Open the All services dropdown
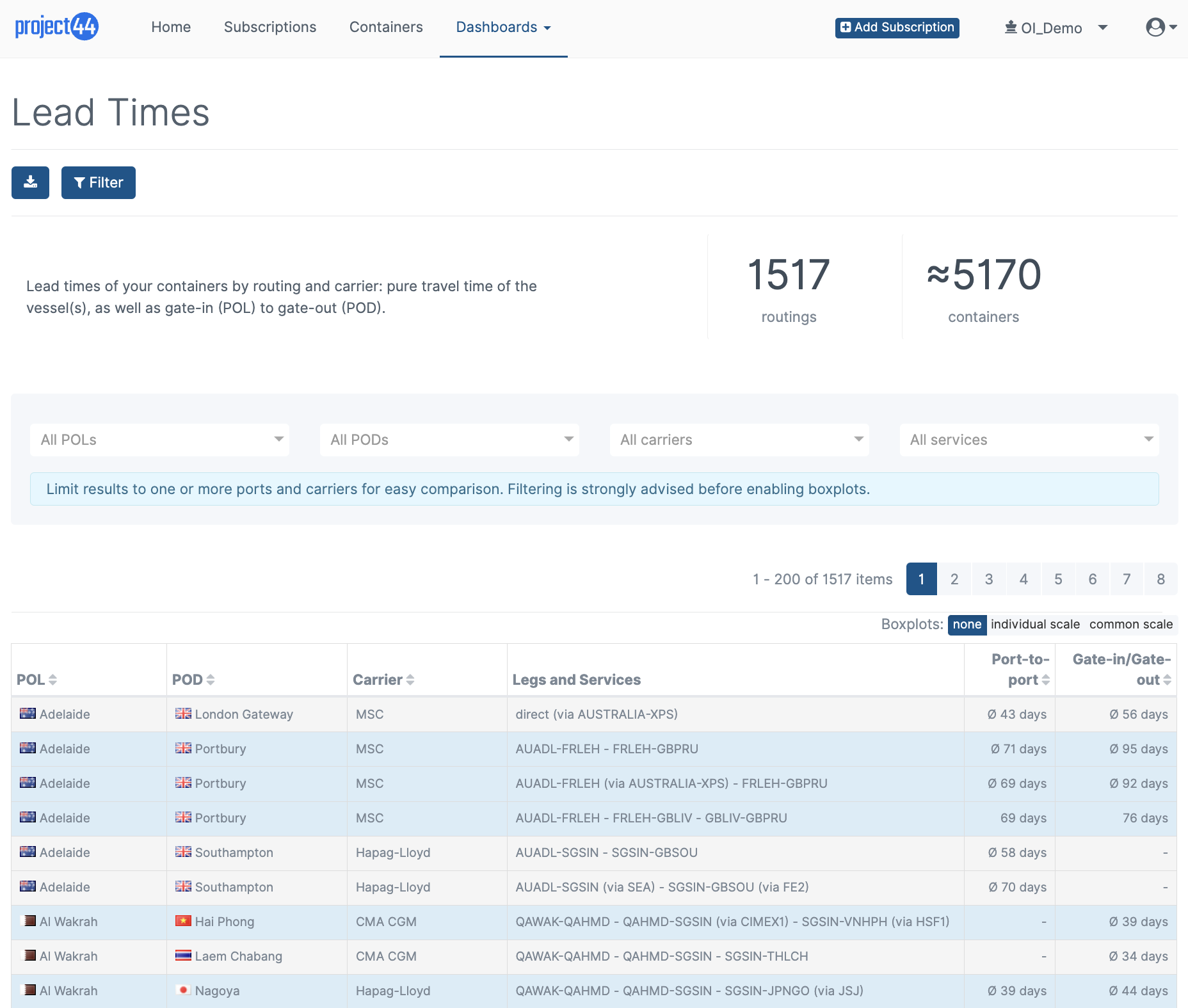 (1029, 440)
